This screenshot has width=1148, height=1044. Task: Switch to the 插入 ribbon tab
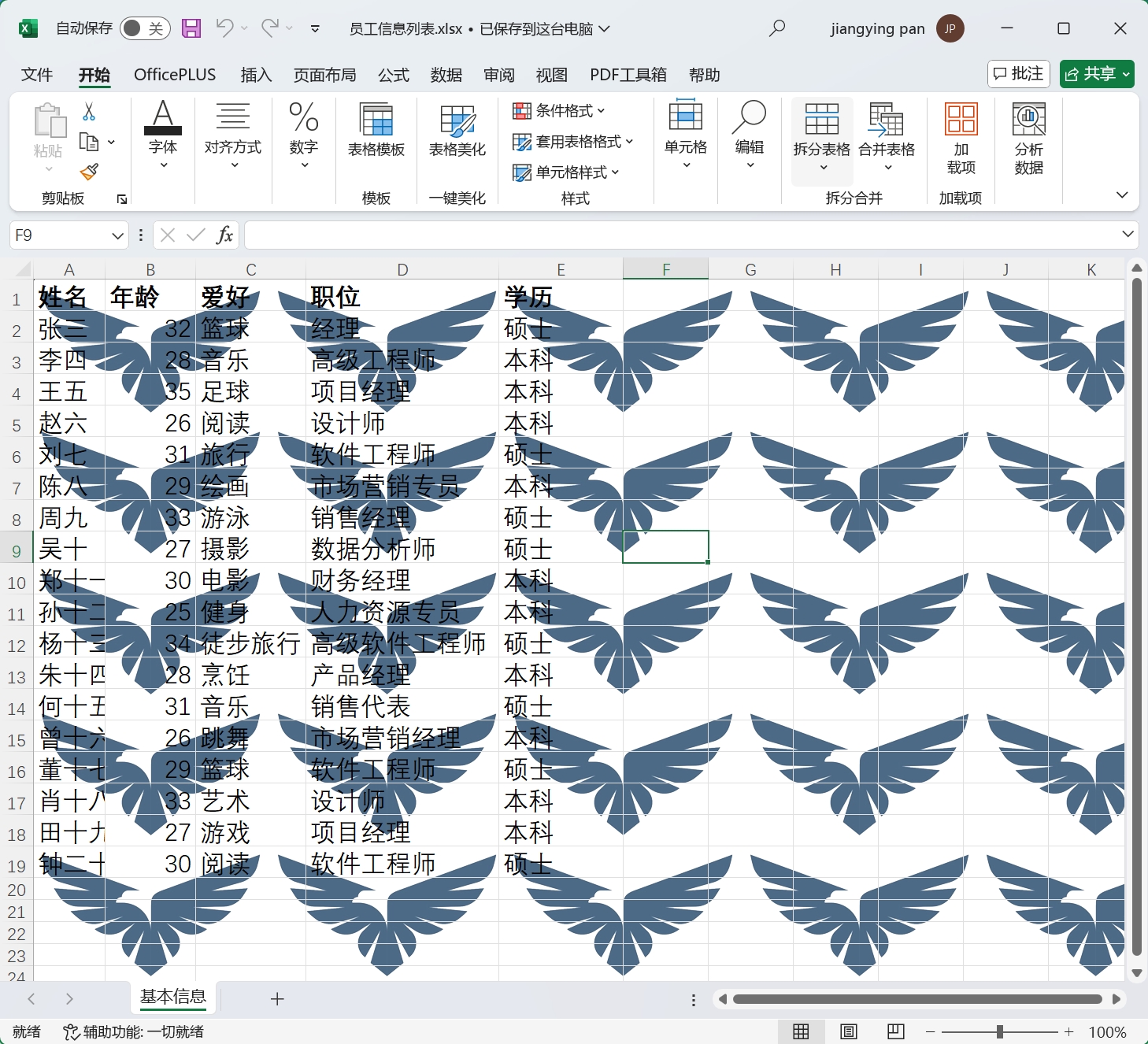tap(255, 75)
